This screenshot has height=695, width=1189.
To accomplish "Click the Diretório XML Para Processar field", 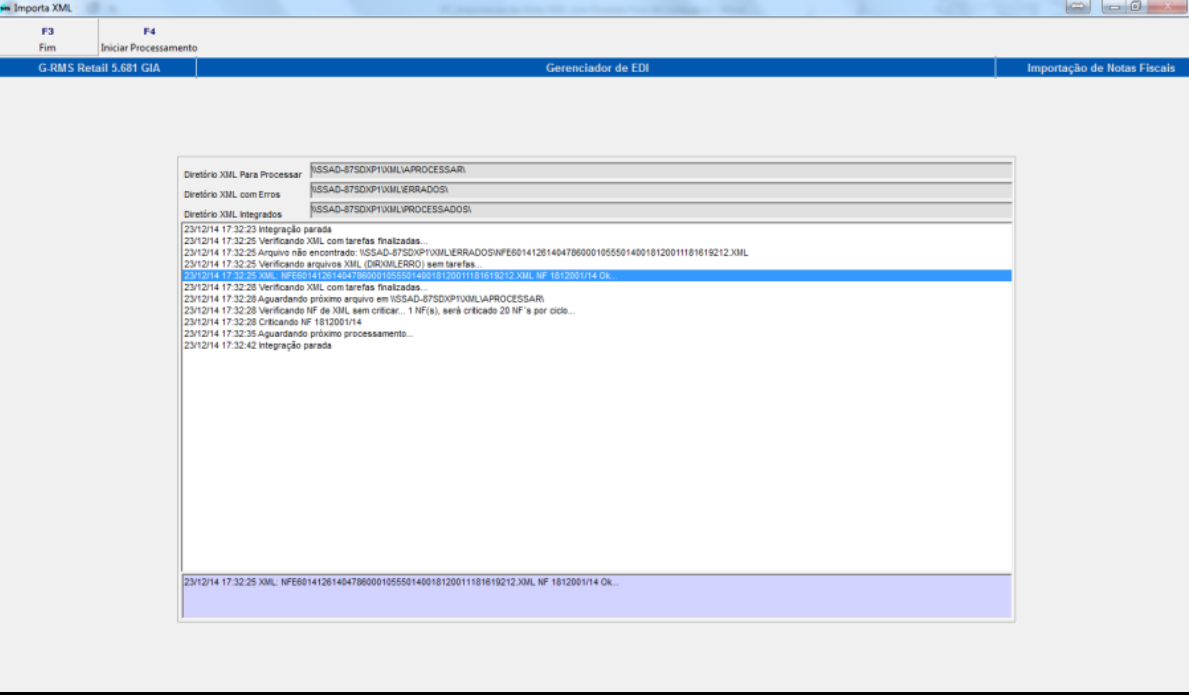I will [x=660, y=171].
